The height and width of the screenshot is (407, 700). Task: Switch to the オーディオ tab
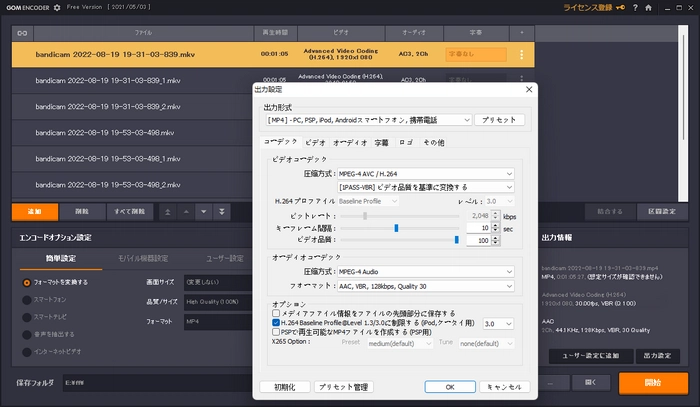point(349,143)
